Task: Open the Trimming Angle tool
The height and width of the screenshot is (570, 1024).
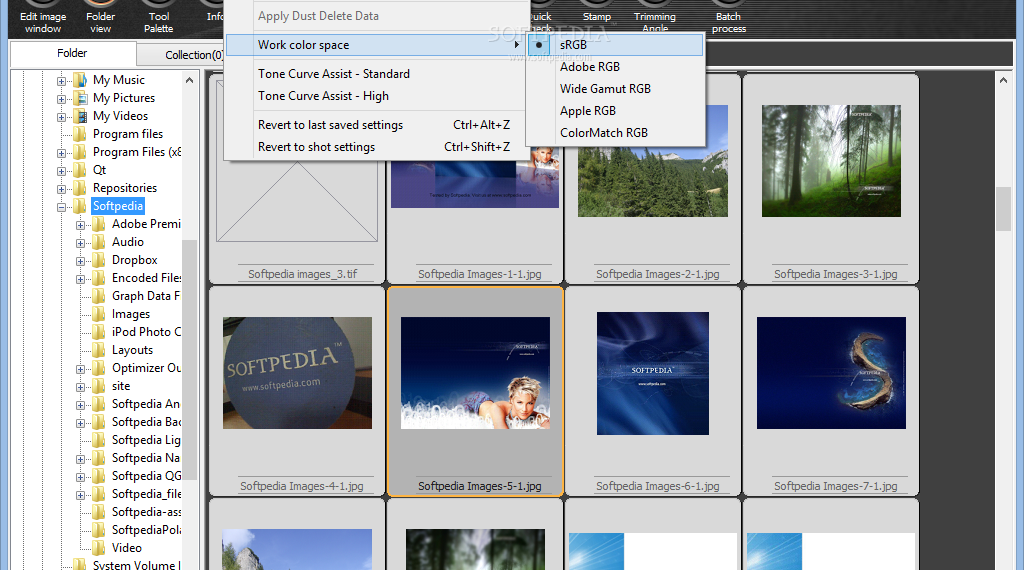Action: tap(654, 17)
